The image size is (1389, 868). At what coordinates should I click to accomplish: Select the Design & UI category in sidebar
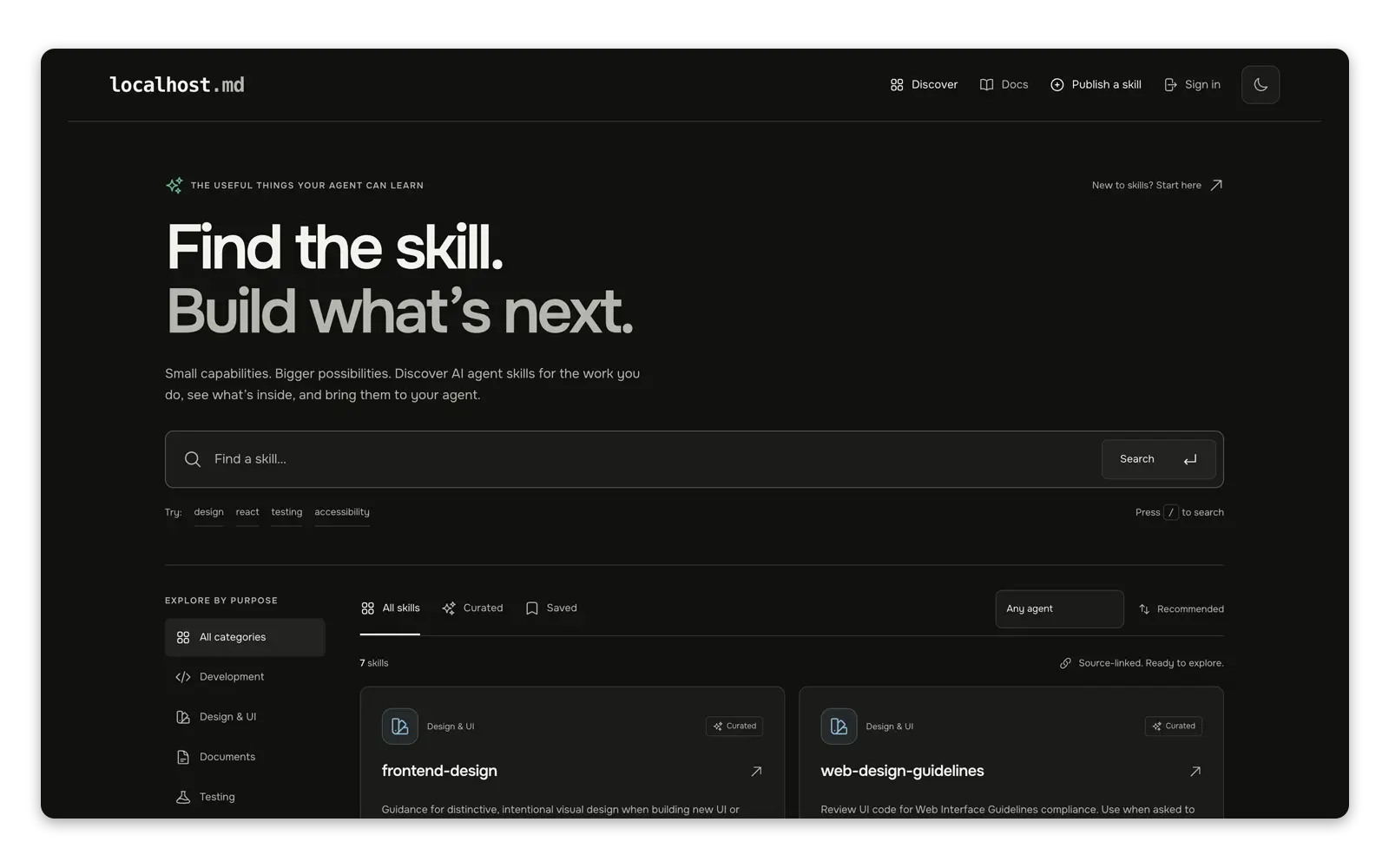pos(245,717)
